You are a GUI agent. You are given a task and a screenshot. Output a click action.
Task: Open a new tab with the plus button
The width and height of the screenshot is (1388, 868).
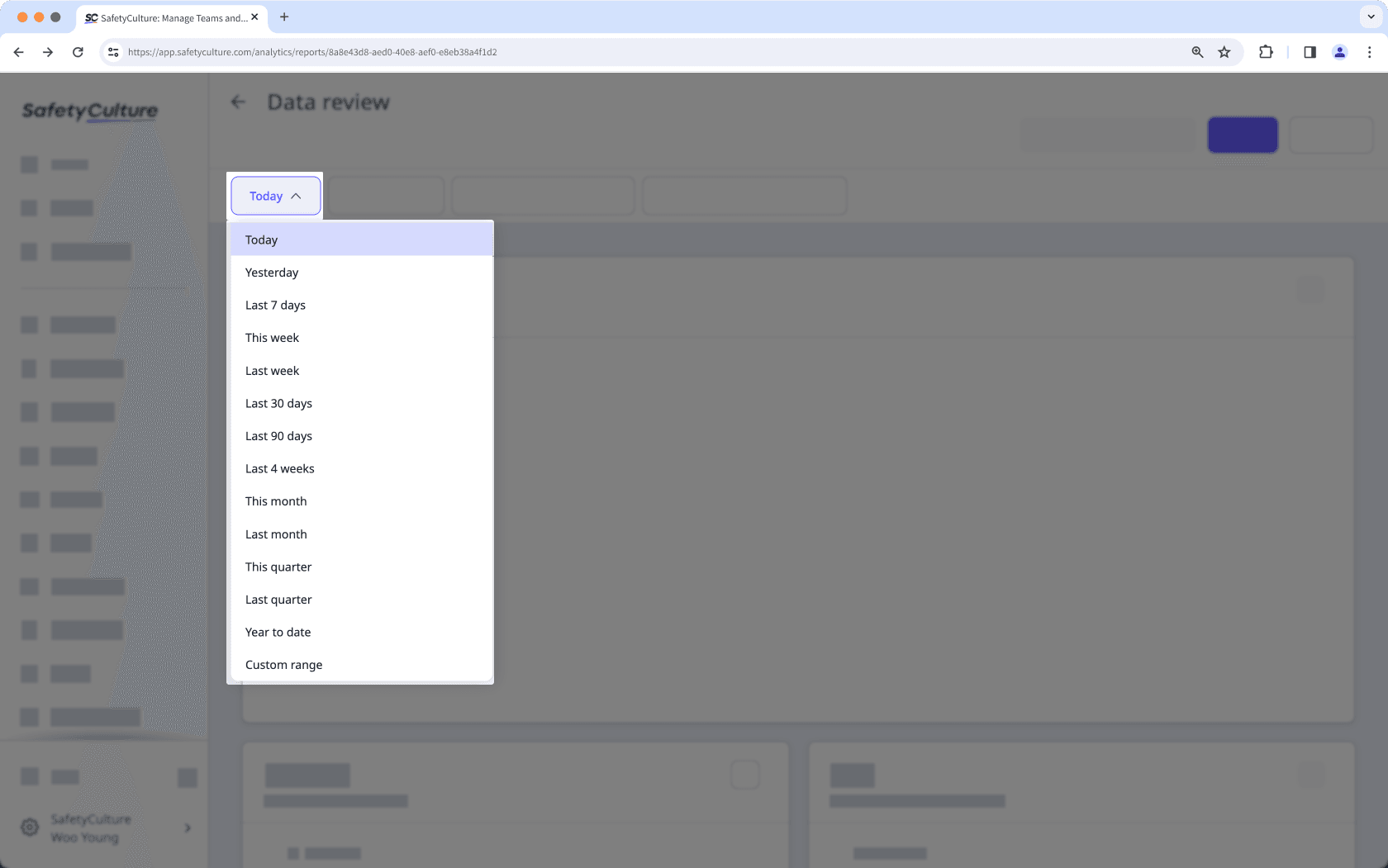tap(284, 17)
